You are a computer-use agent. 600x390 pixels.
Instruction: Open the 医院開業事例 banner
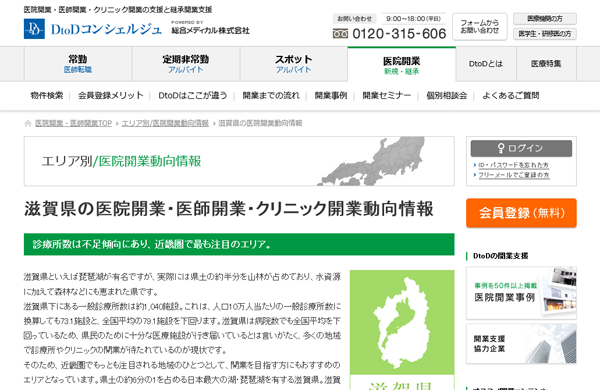[521, 293]
